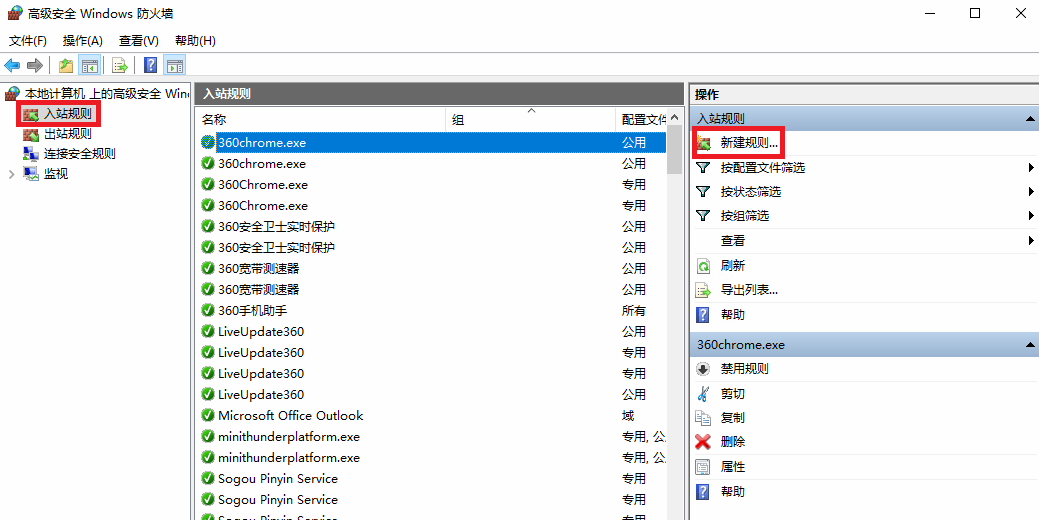
Task: Click 按组筛选 filter action
Action: (745, 216)
